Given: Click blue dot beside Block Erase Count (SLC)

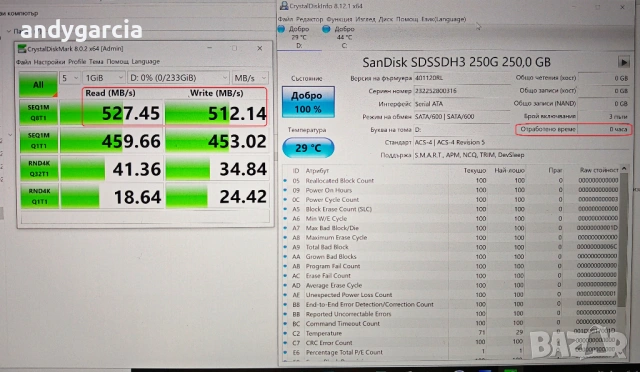Looking at the screenshot, I should (285, 209).
